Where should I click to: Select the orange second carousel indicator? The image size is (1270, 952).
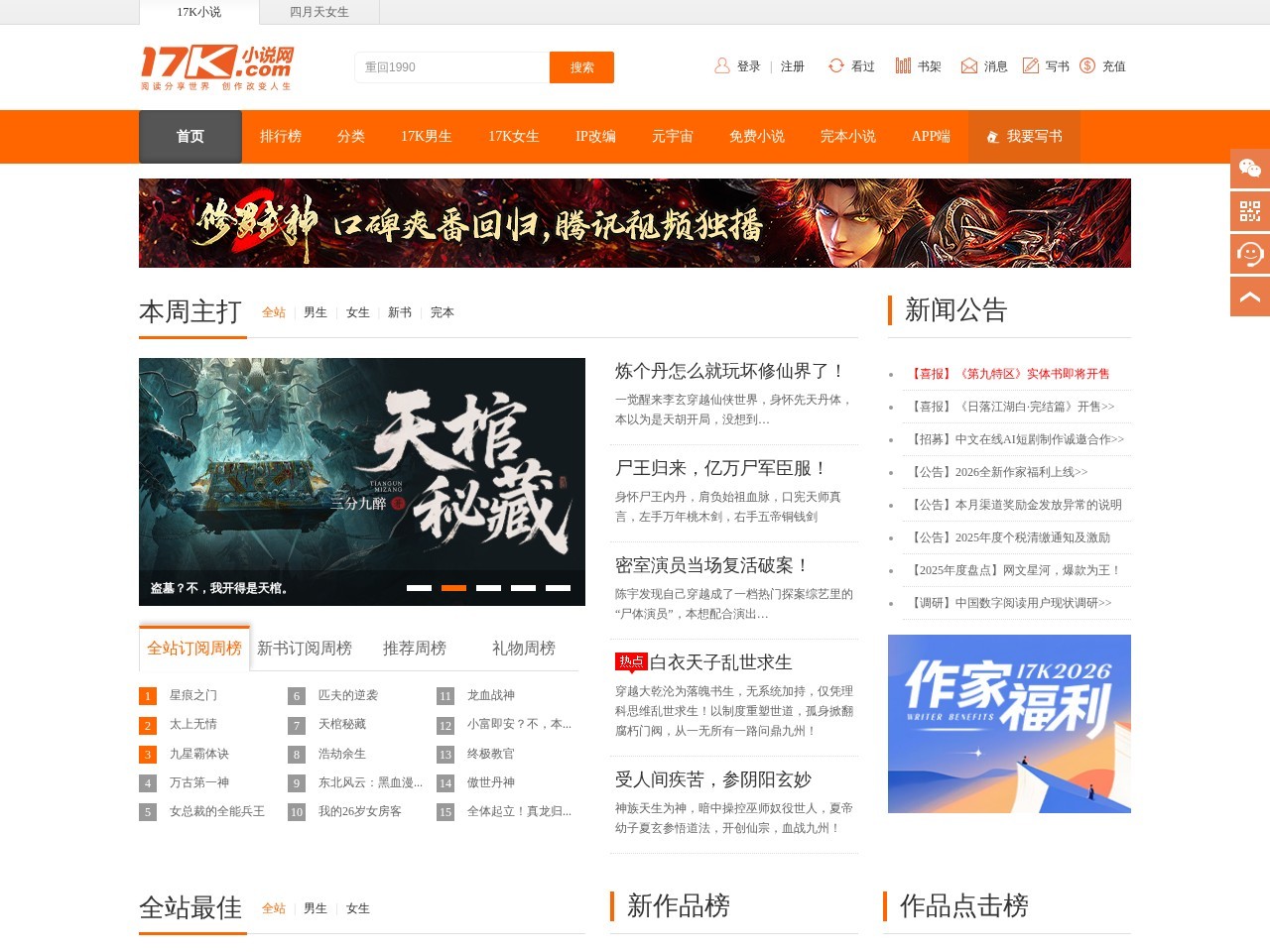(453, 588)
